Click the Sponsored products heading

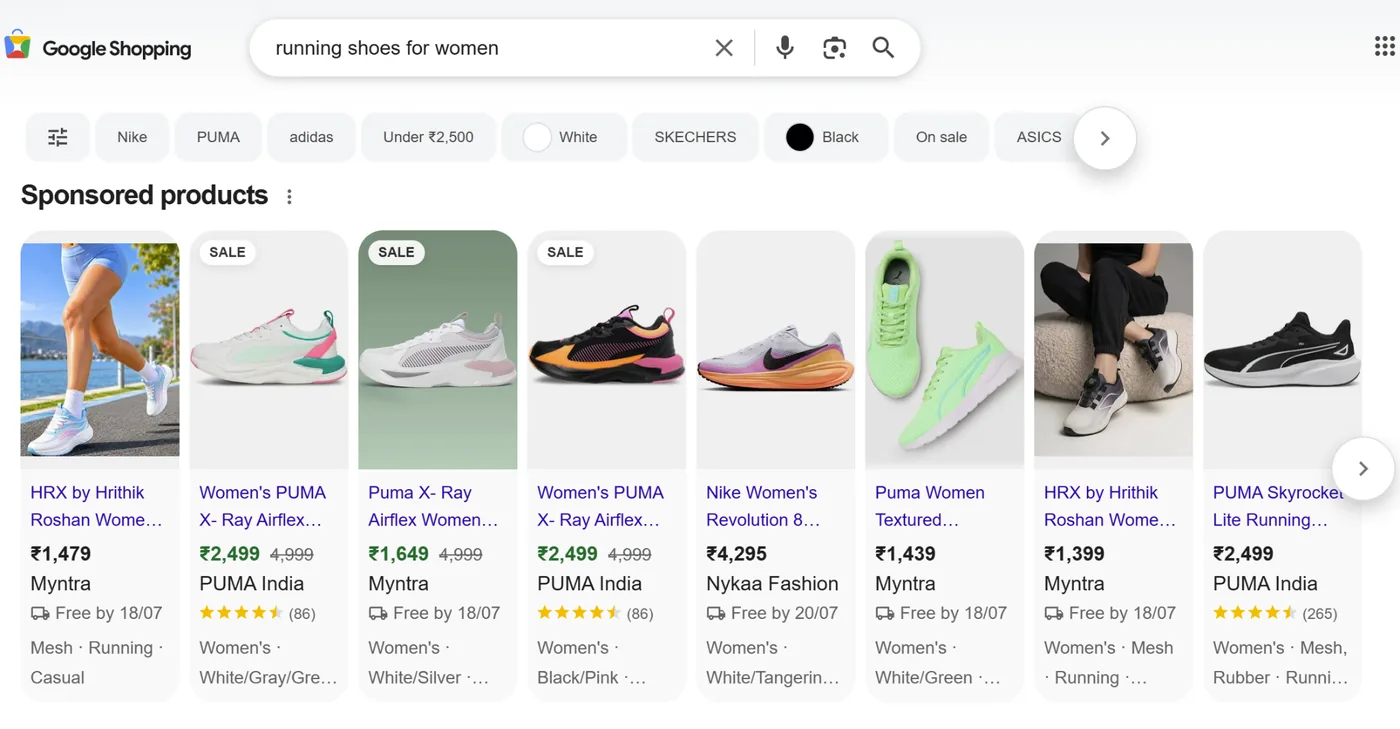[144, 196]
